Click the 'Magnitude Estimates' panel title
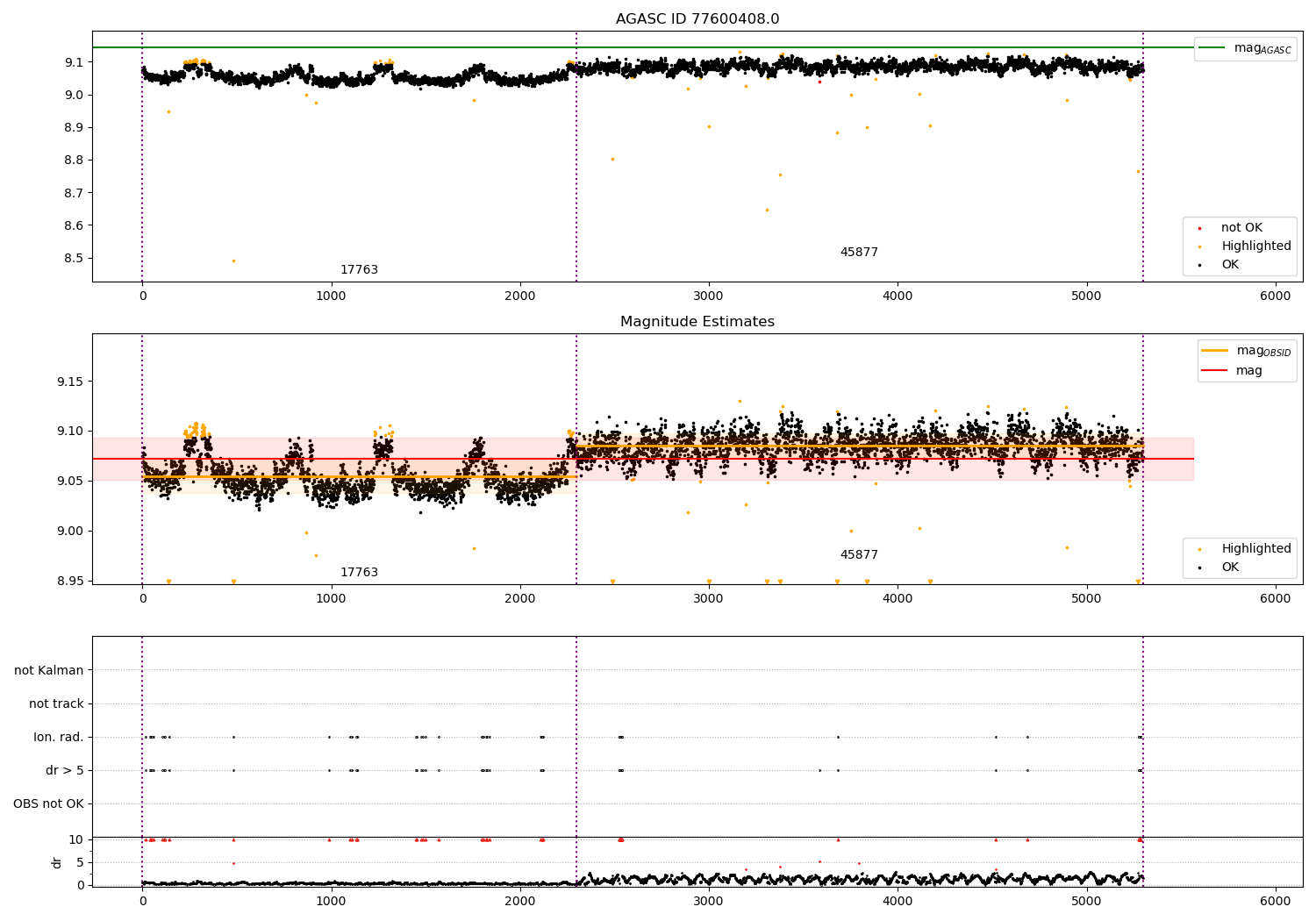The height and width of the screenshot is (921, 1316). [x=697, y=322]
